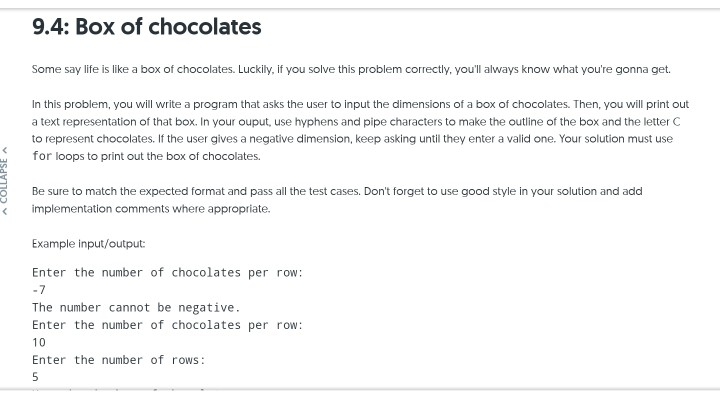Click the 'Some say life is like' paragraph
The width and height of the screenshot is (720, 404).
pyautogui.click(x=351, y=69)
